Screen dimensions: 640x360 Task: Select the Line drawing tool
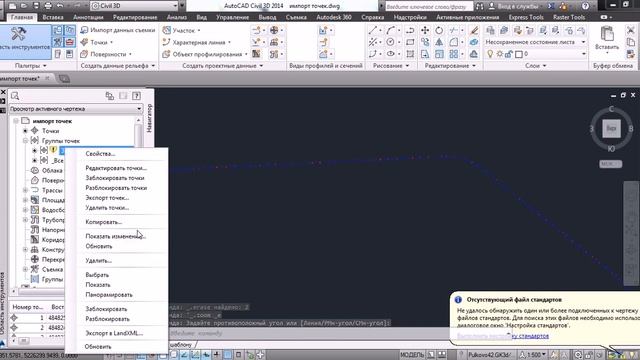(373, 31)
